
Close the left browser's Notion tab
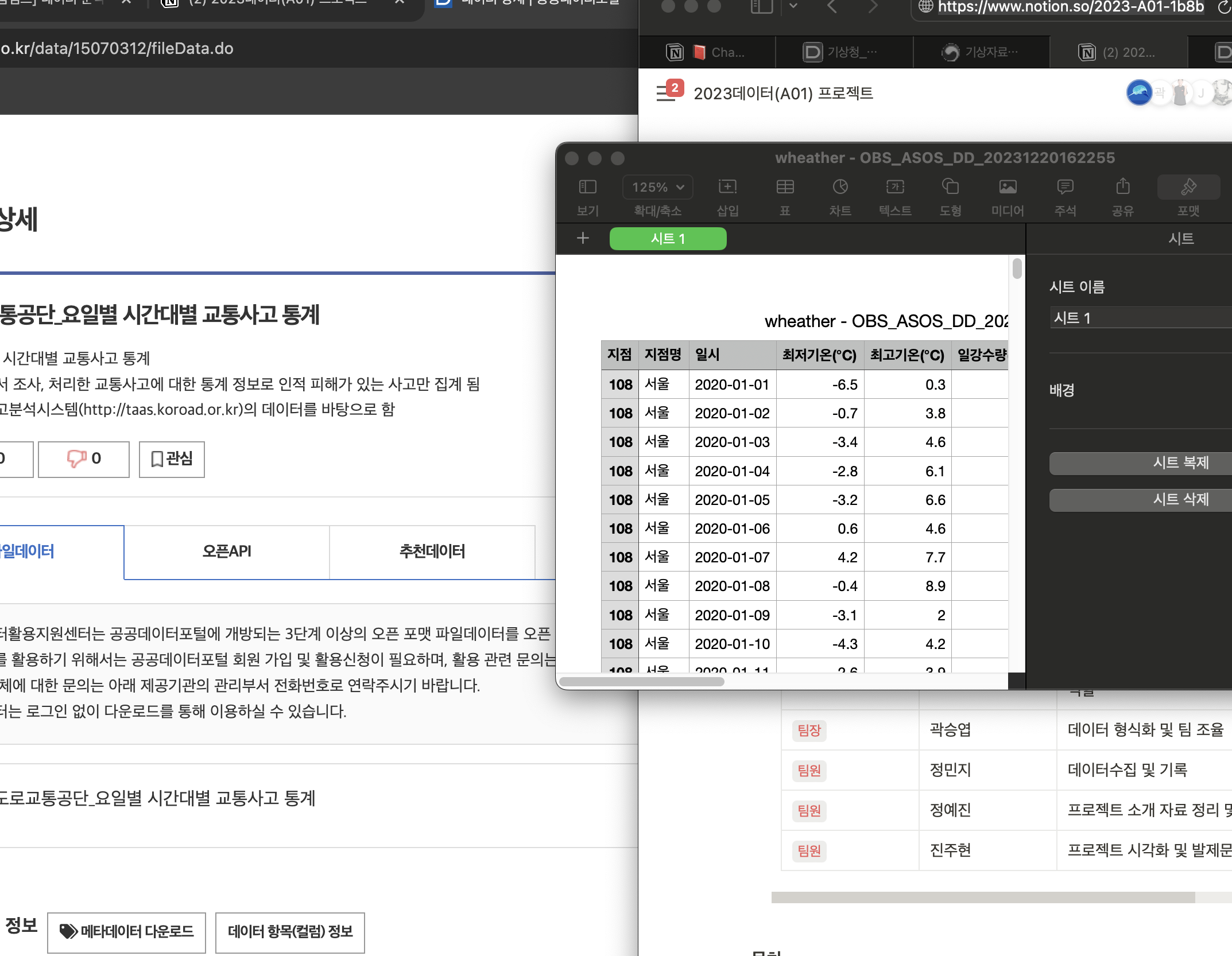pos(400,2)
